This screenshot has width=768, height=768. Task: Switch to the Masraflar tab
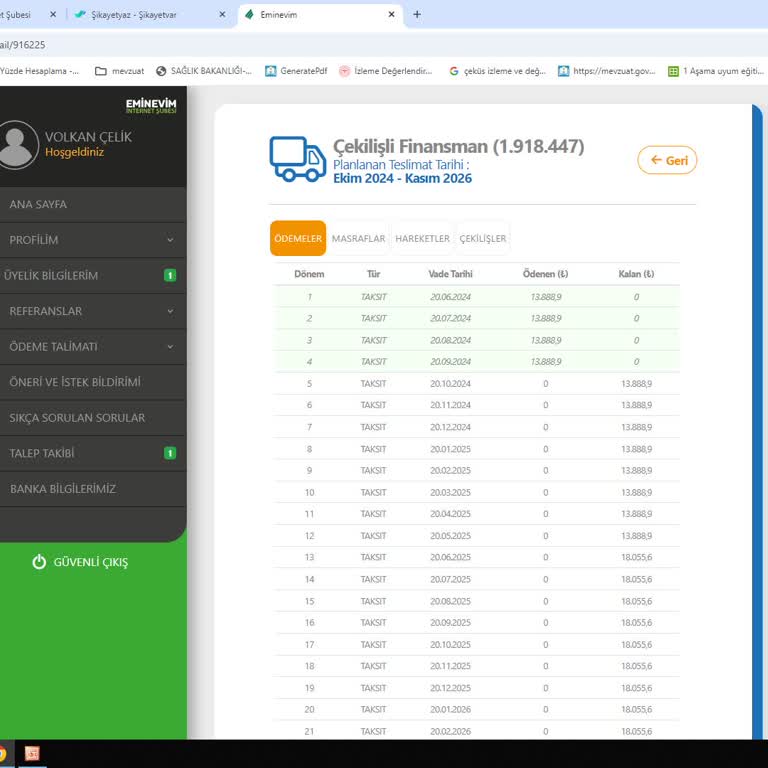coord(358,239)
